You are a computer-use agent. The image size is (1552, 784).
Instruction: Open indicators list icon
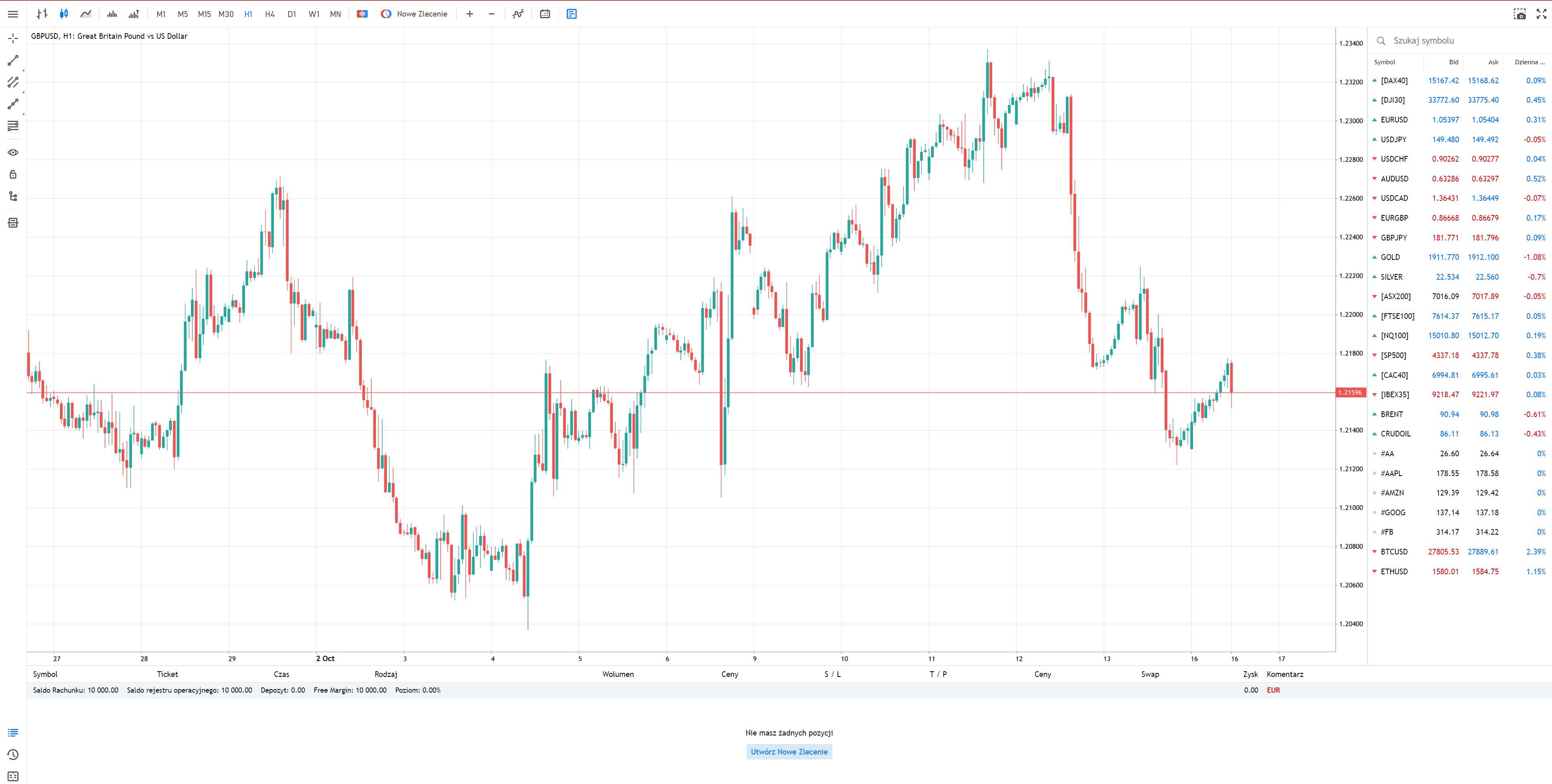(x=518, y=14)
